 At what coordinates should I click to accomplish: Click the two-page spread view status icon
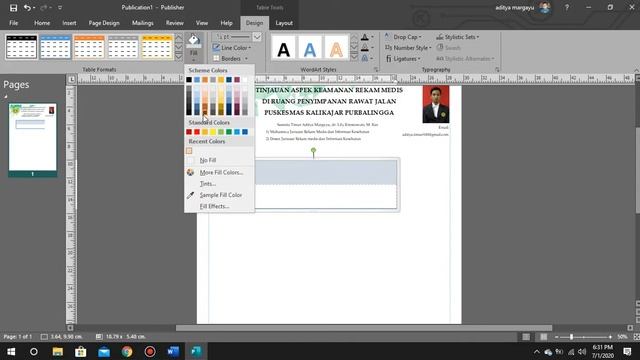(544, 337)
